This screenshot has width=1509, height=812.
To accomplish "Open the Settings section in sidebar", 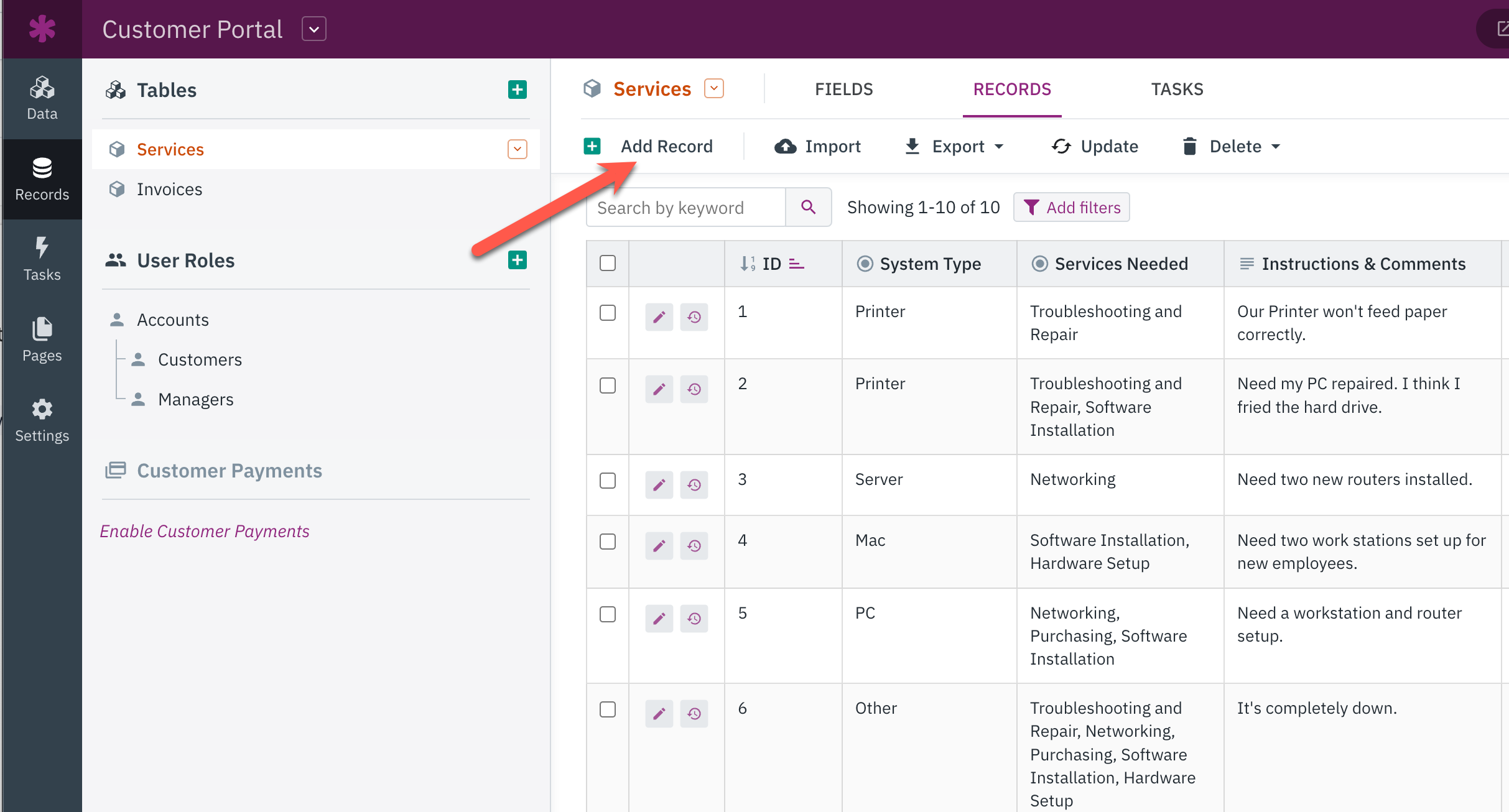I will 42,420.
